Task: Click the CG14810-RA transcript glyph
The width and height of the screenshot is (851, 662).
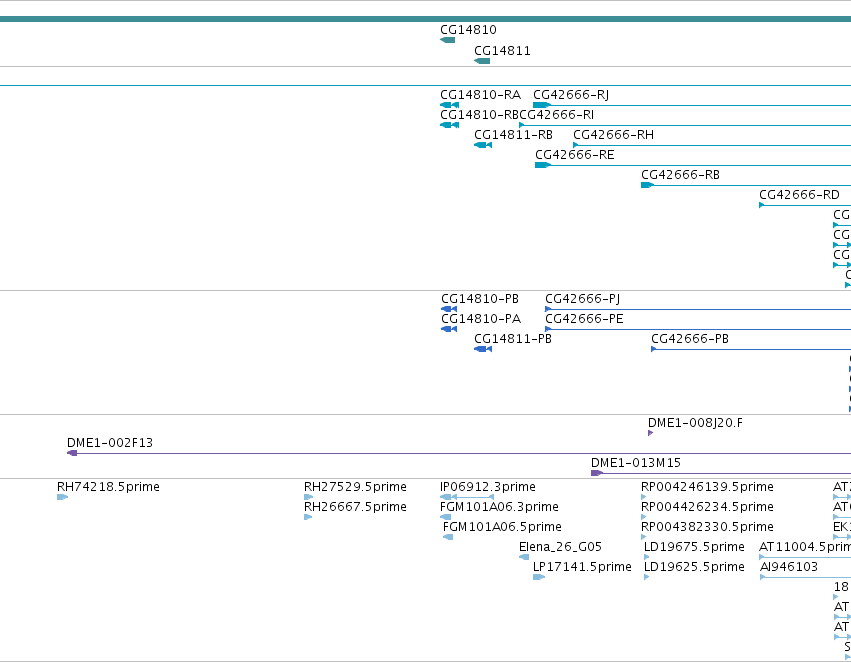Action: [449, 105]
